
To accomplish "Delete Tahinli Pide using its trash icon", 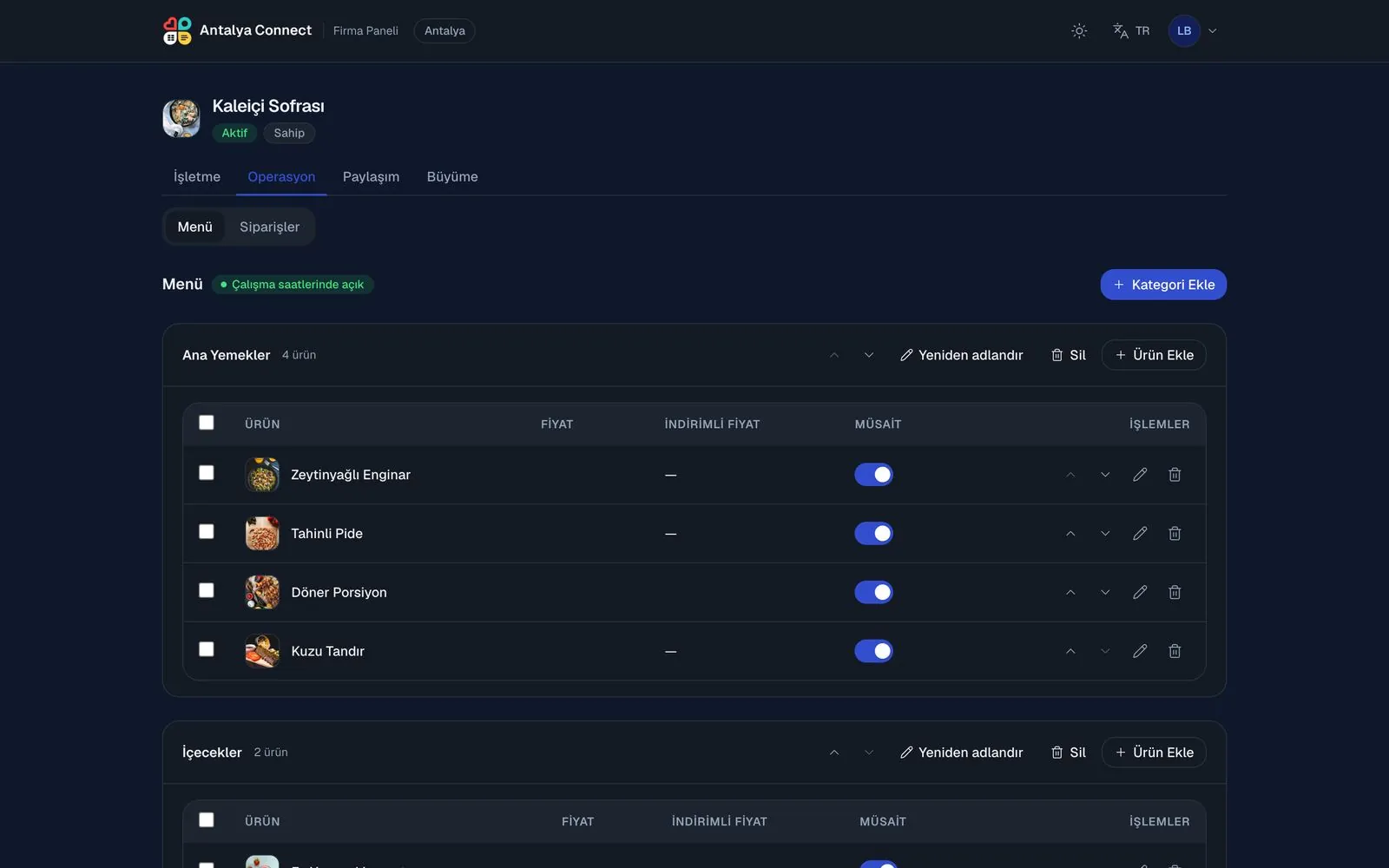I will [x=1175, y=534].
